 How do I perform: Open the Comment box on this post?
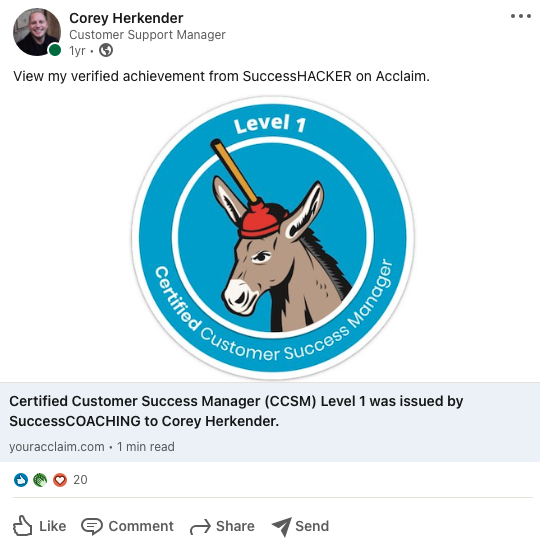click(x=127, y=526)
